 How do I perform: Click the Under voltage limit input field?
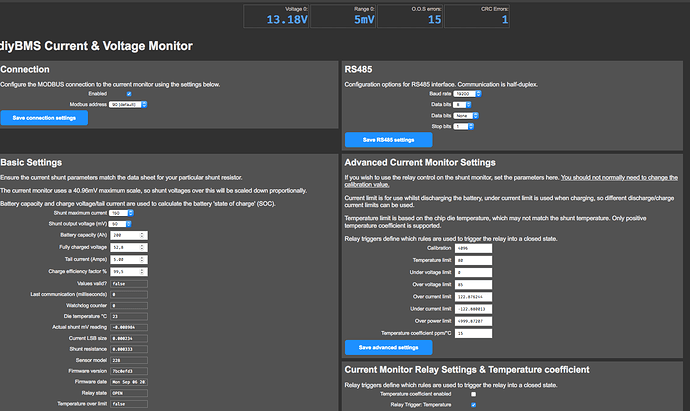473,272
